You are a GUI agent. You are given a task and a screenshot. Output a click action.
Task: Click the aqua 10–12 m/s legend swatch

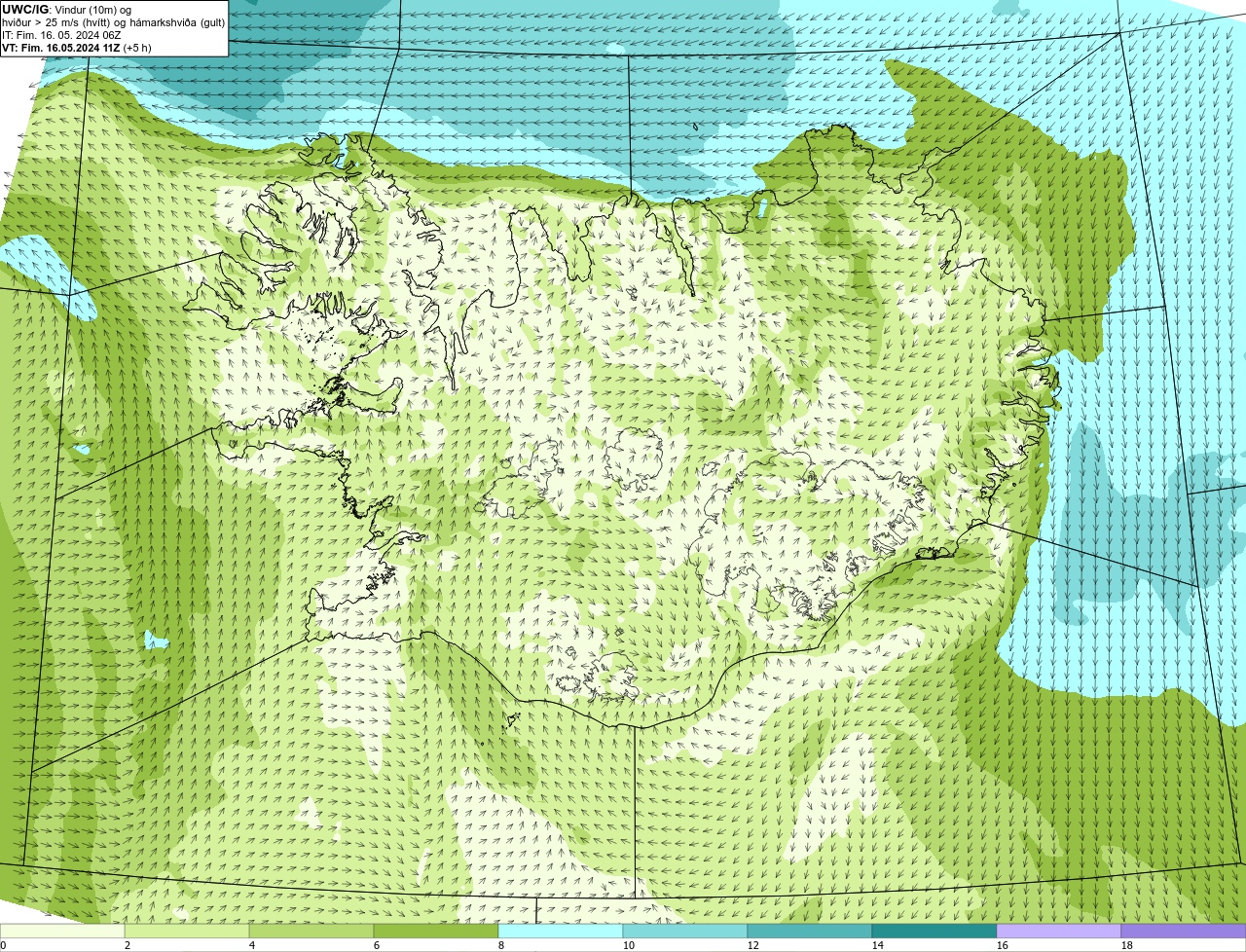(x=685, y=932)
